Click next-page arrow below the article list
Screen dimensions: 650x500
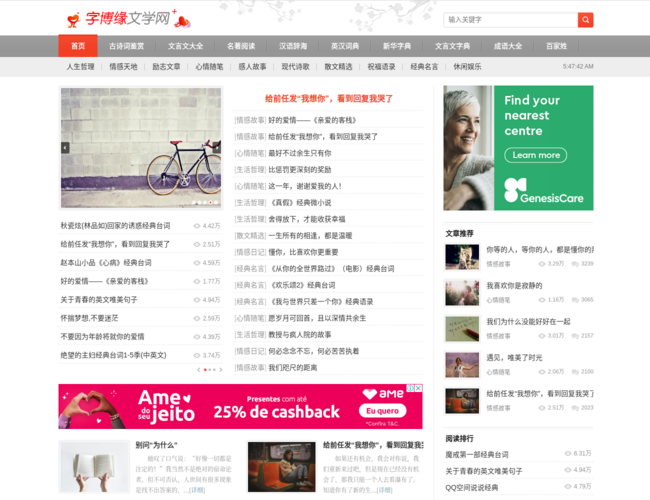tap(221, 370)
